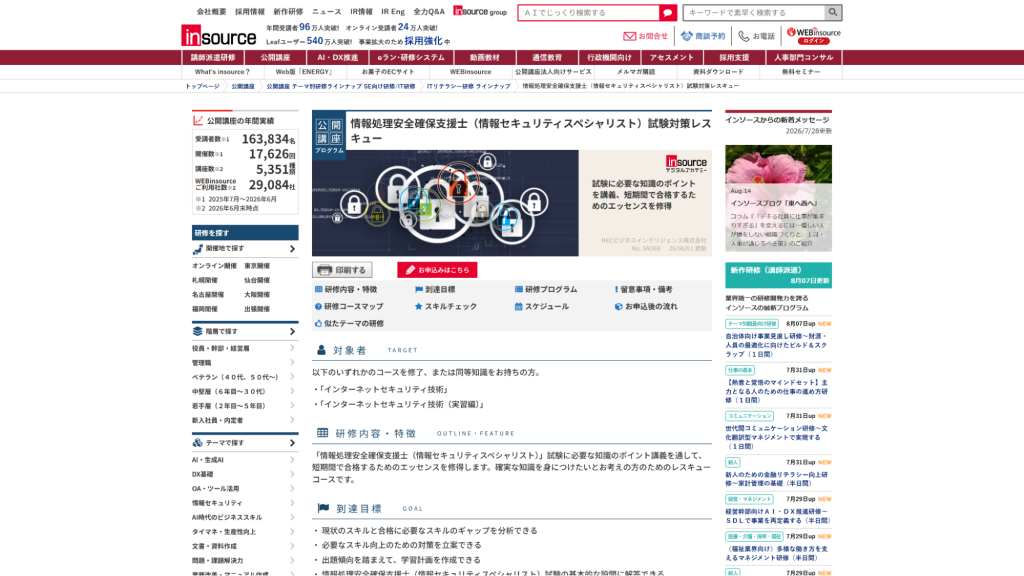1024x576 pixels.
Task: Click トップページ breadcrumb
Action: click(x=202, y=86)
